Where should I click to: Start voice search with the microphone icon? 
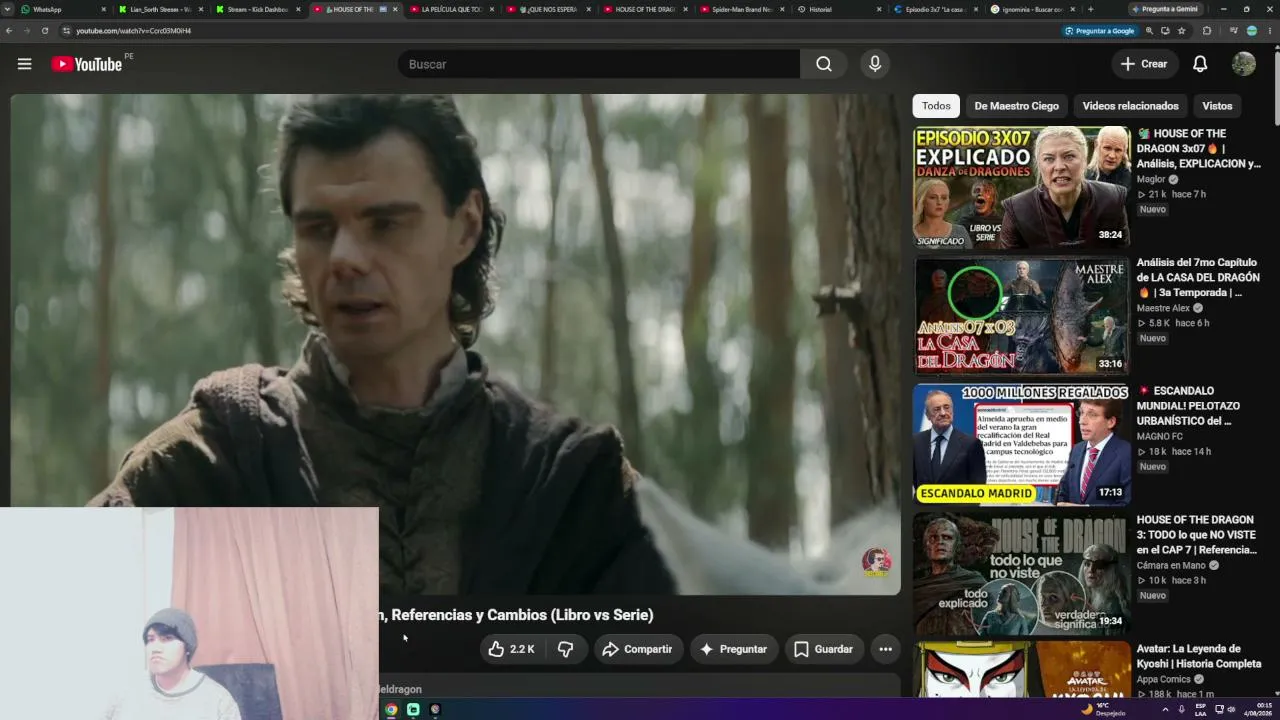[875, 64]
